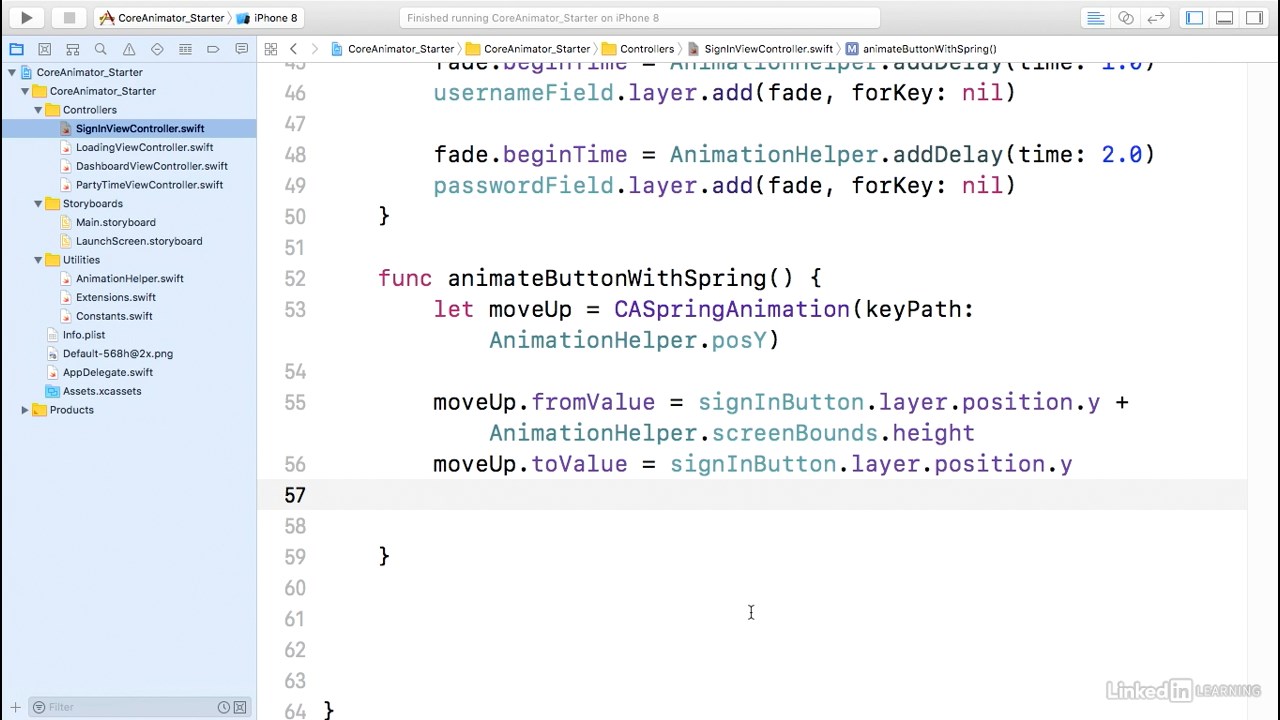Screen dimensions: 1280x720
Task: Collapse the Controllers group
Action: click(38, 110)
